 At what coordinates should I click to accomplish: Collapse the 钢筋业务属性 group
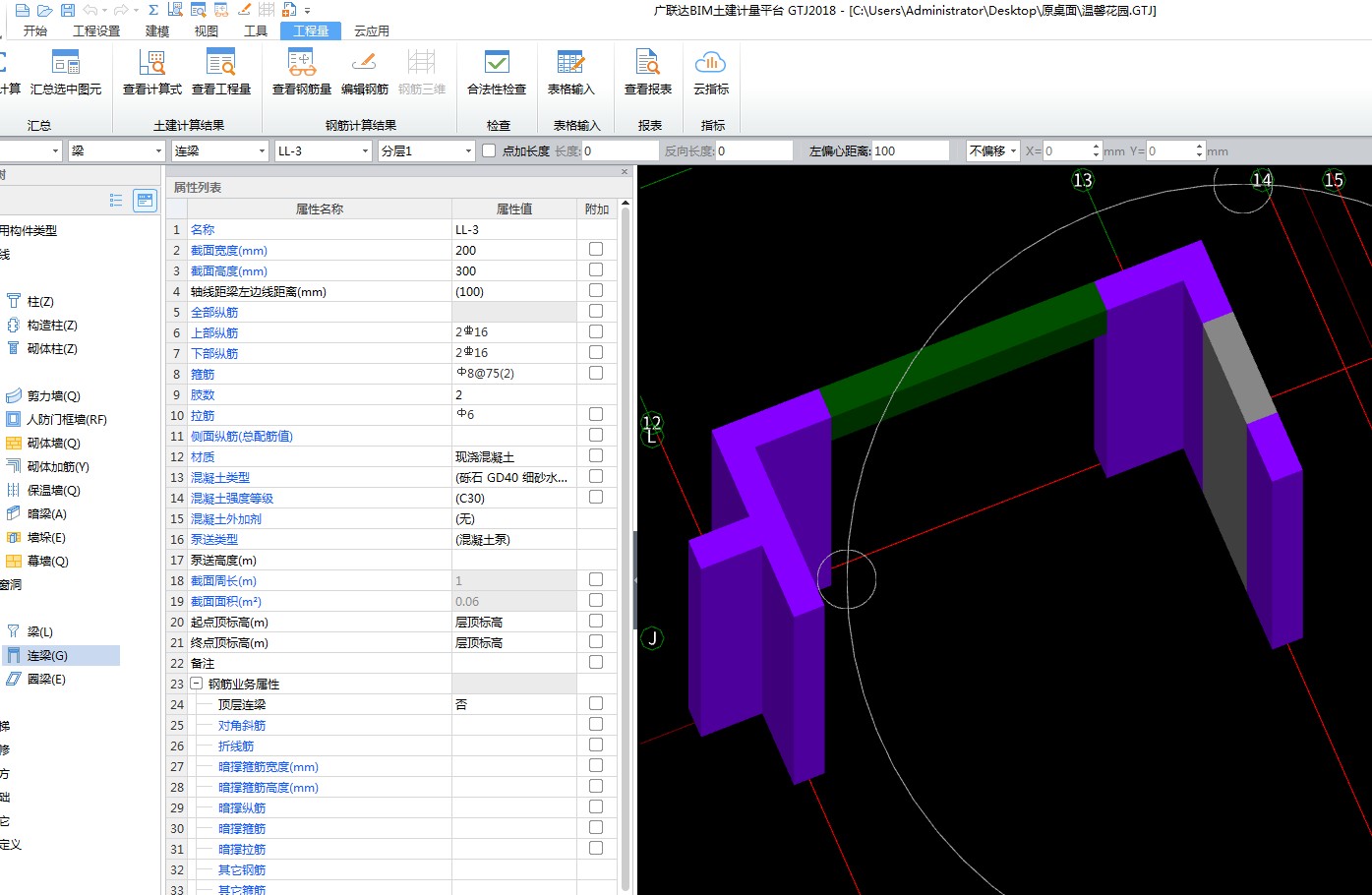coord(197,684)
